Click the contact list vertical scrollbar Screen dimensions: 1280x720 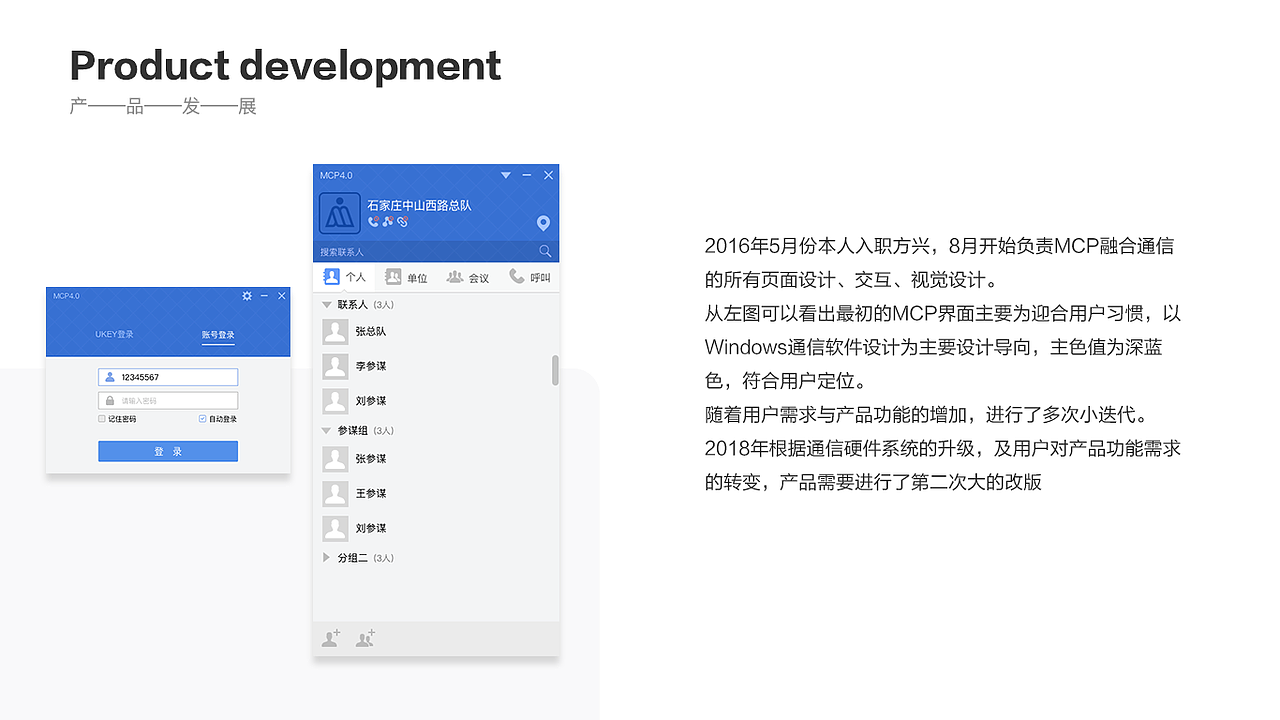pyautogui.click(x=555, y=370)
